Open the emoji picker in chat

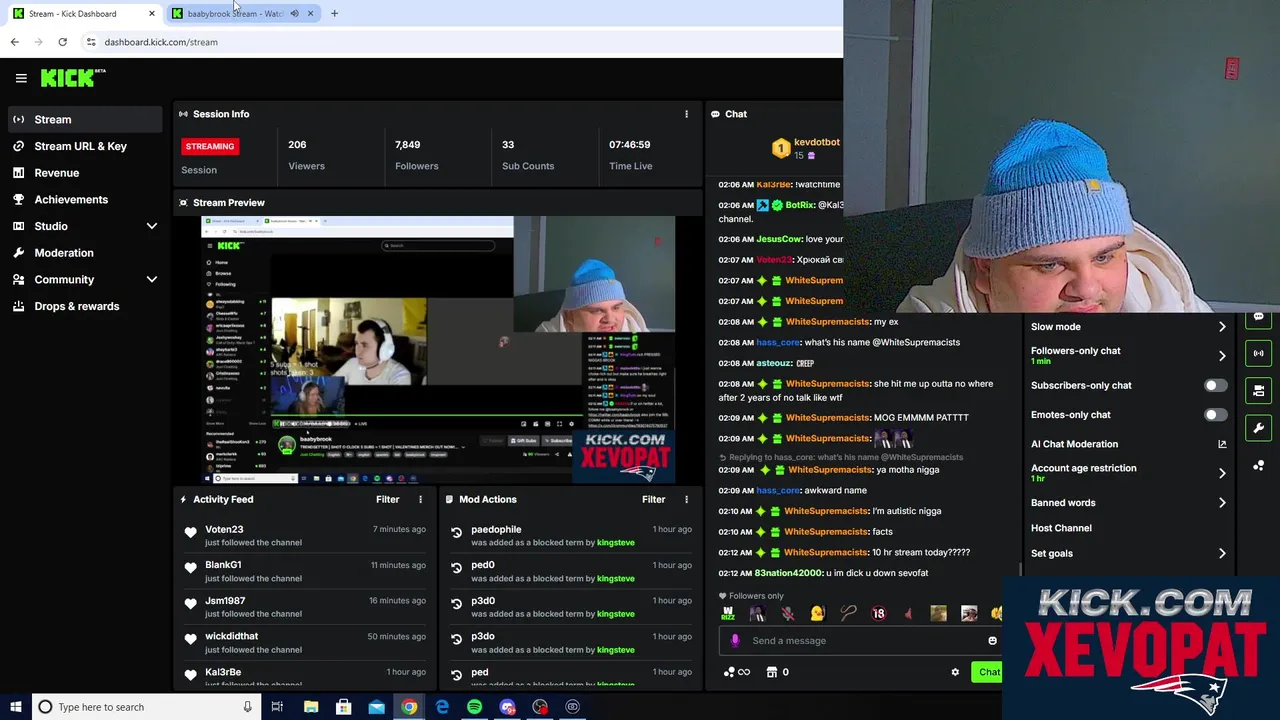[x=992, y=641]
